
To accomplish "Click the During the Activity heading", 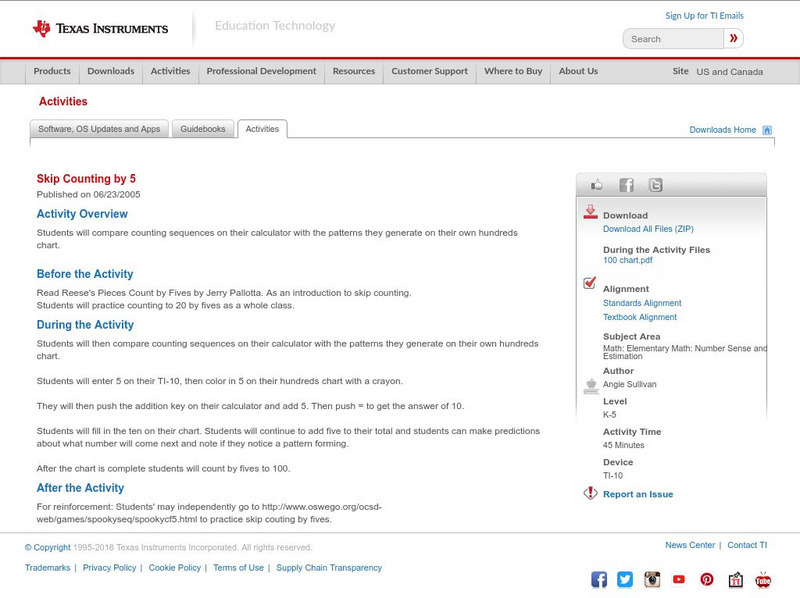I will (x=85, y=325).
